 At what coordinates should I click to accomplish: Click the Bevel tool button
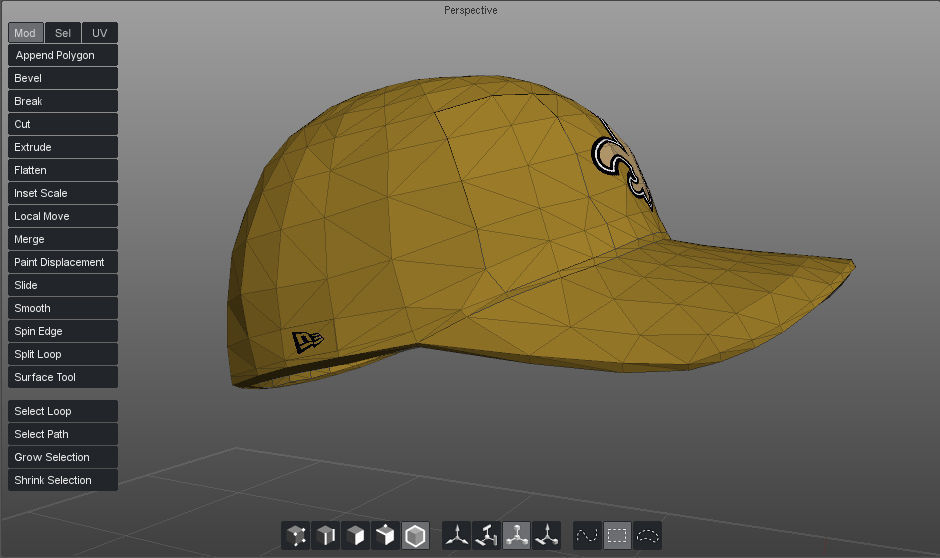pos(63,78)
